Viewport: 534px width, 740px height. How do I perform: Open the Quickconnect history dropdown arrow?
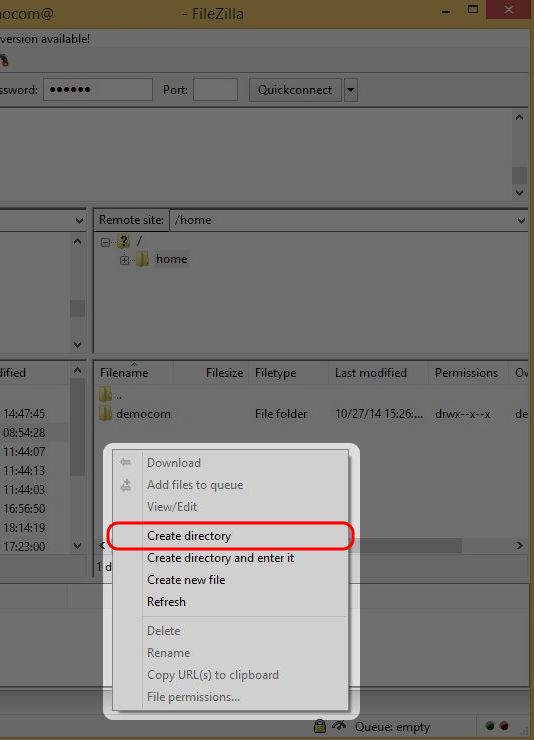[350, 90]
